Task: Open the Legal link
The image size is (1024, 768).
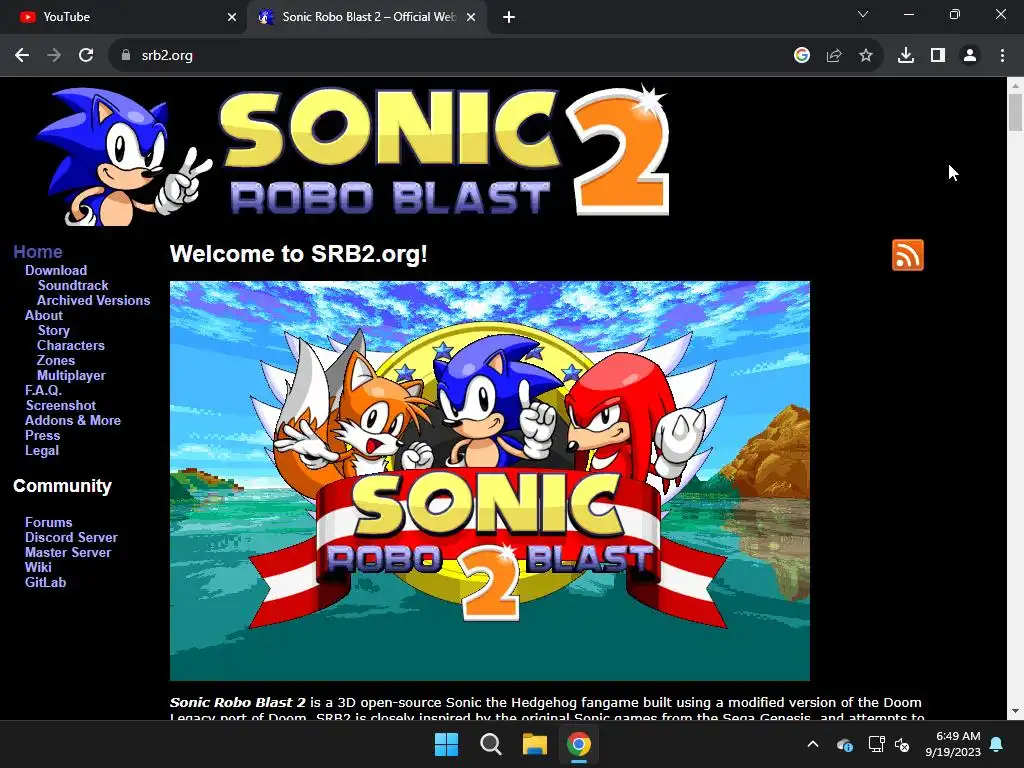Action: coord(42,451)
